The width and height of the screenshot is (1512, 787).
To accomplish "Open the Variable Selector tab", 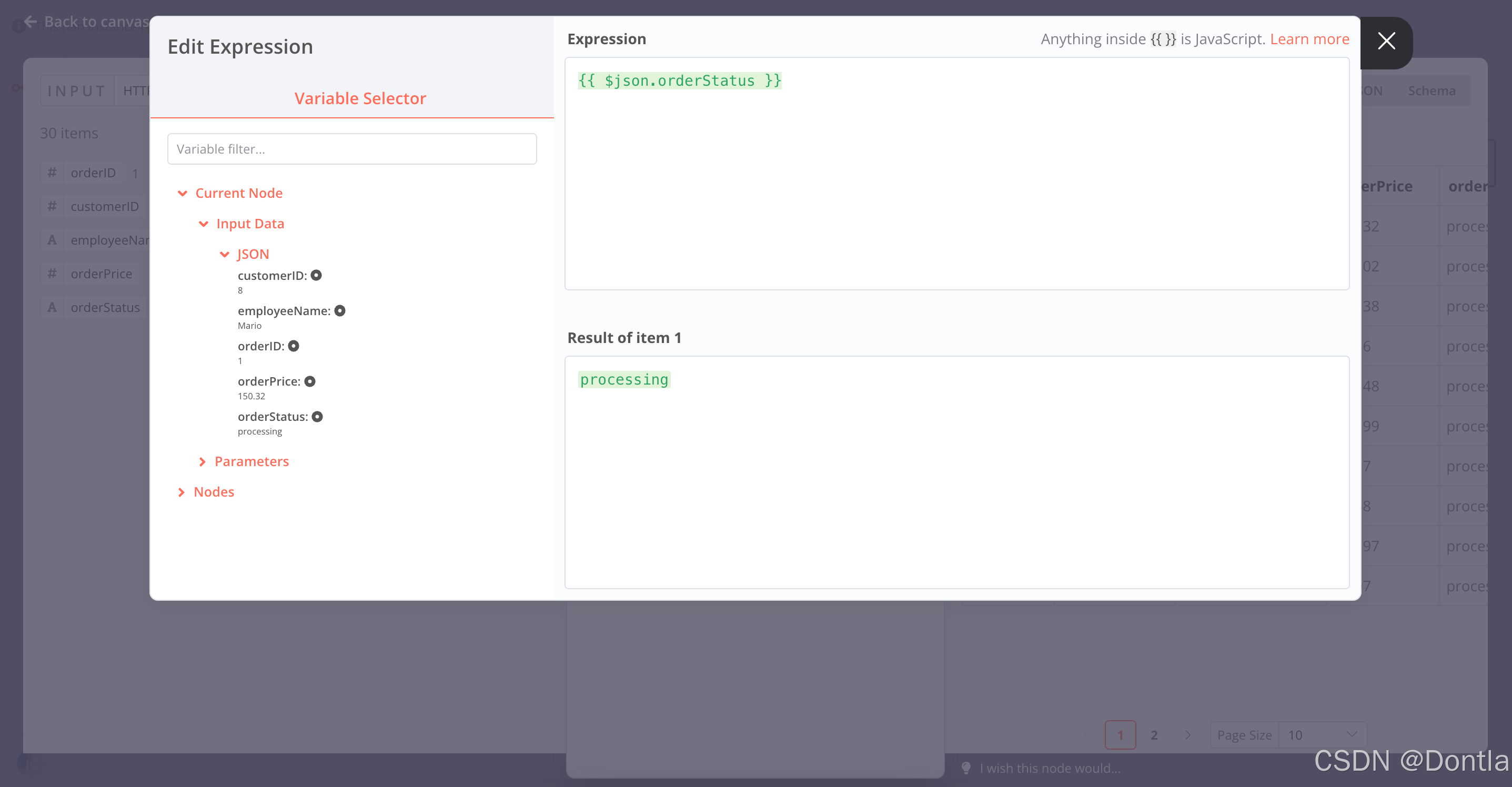I will click(360, 98).
